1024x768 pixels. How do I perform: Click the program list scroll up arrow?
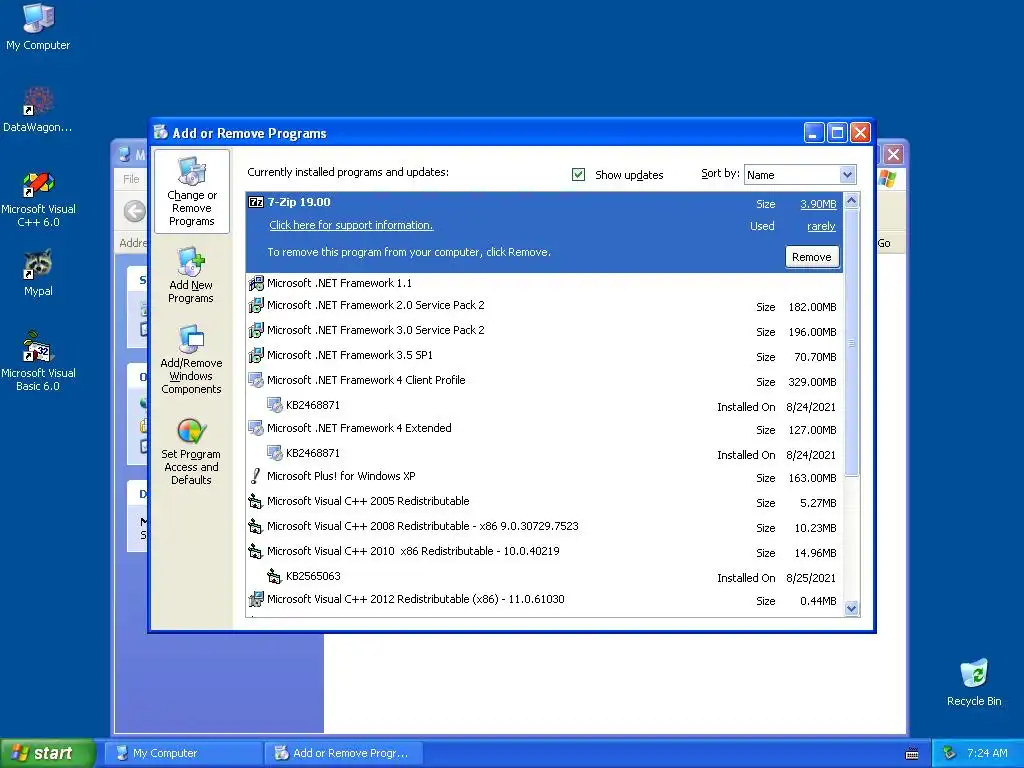pos(852,200)
